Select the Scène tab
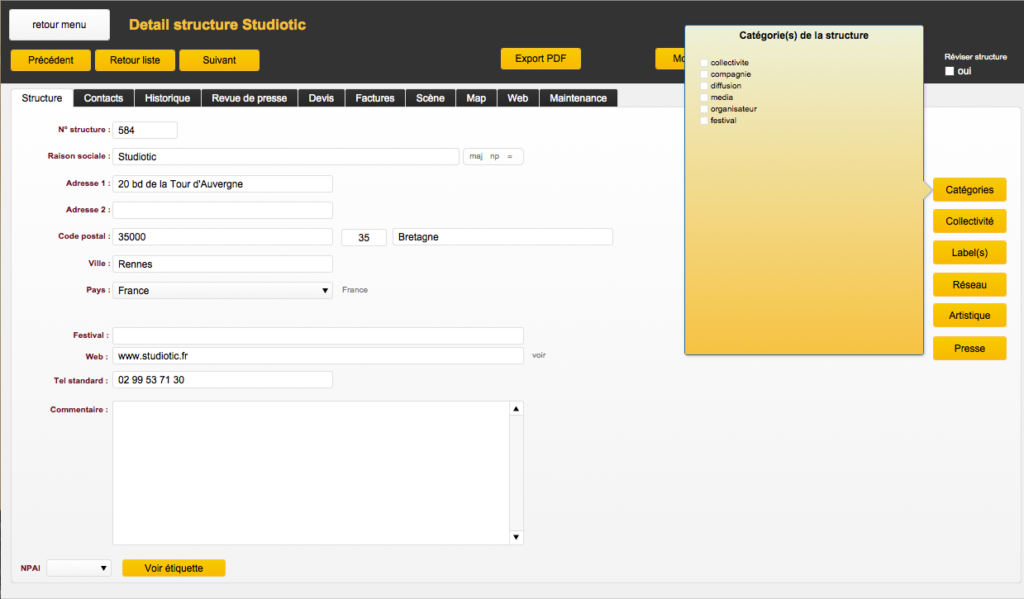Screen dimensions: 1024x599 click(430, 98)
